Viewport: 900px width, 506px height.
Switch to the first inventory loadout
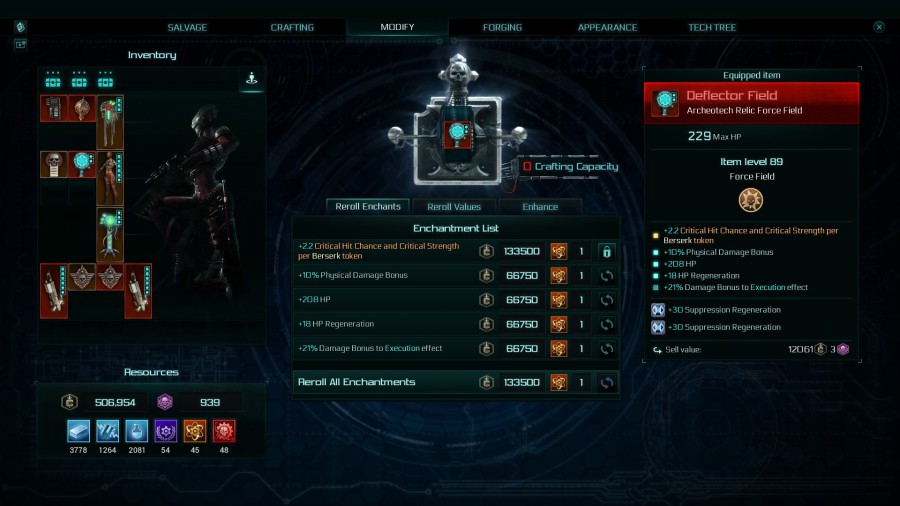pyautogui.click(x=53, y=80)
